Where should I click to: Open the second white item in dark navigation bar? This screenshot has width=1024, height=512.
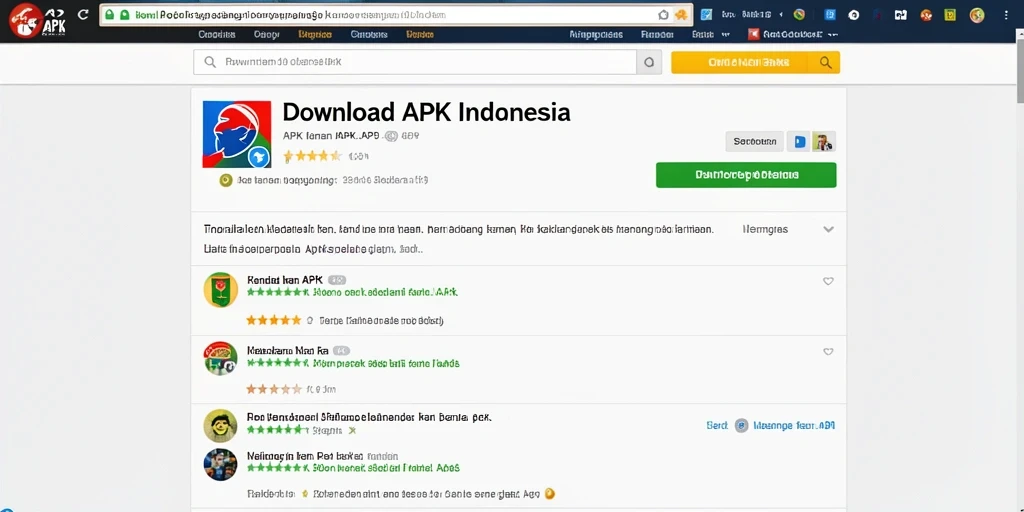point(266,35)
